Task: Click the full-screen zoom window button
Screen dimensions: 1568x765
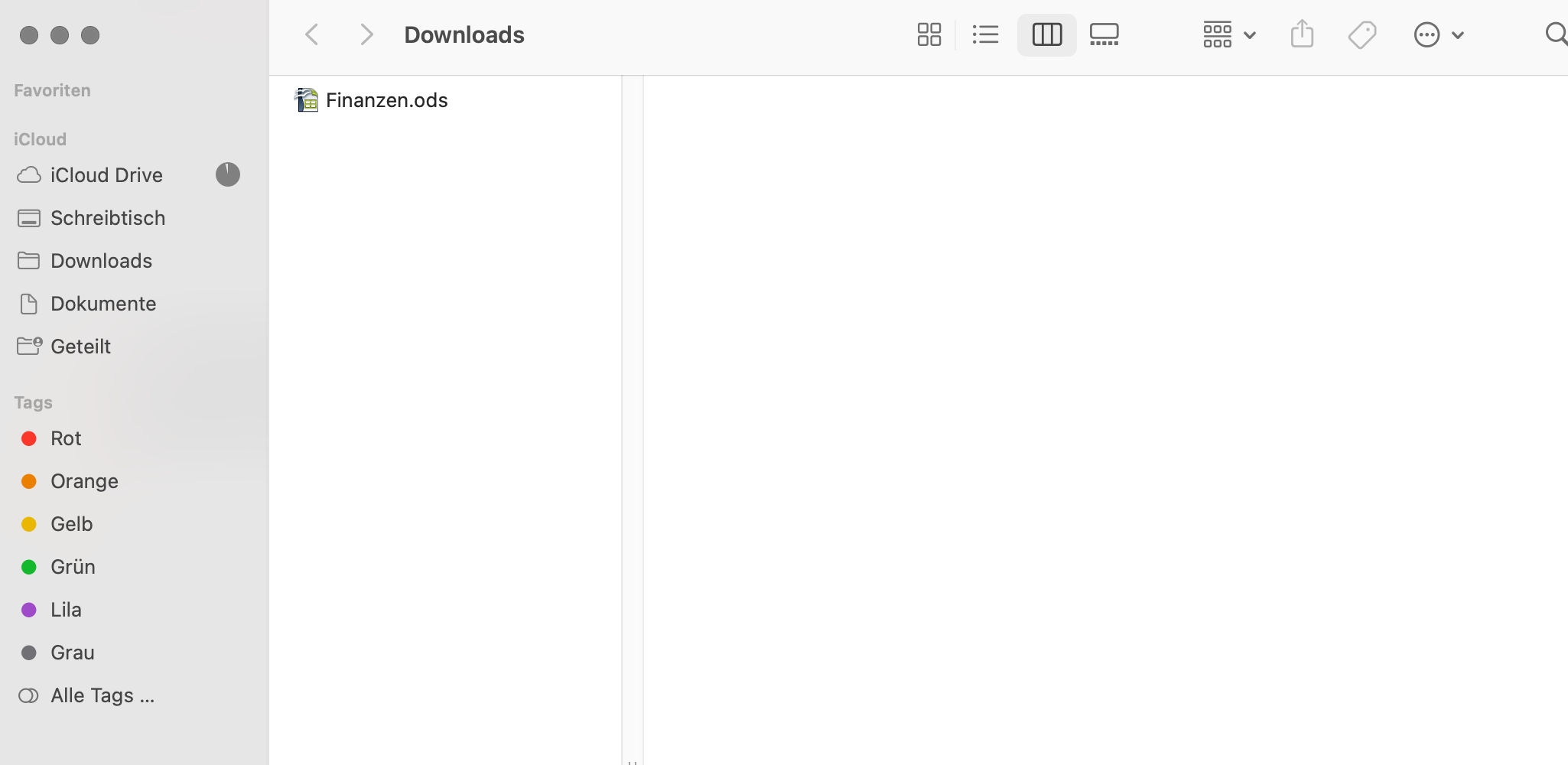Action: 90,35
